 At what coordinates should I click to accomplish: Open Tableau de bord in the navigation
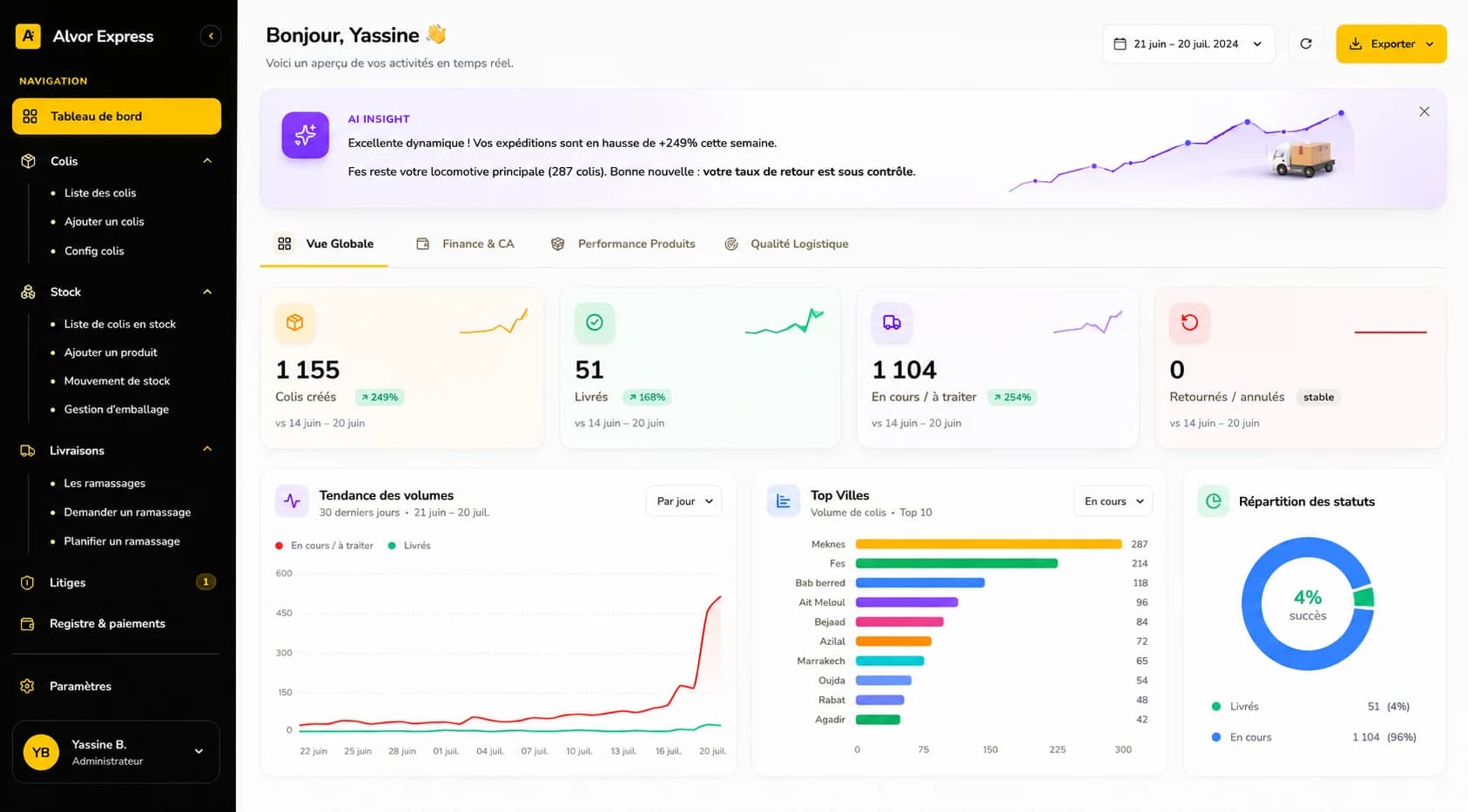coord(117,117)
